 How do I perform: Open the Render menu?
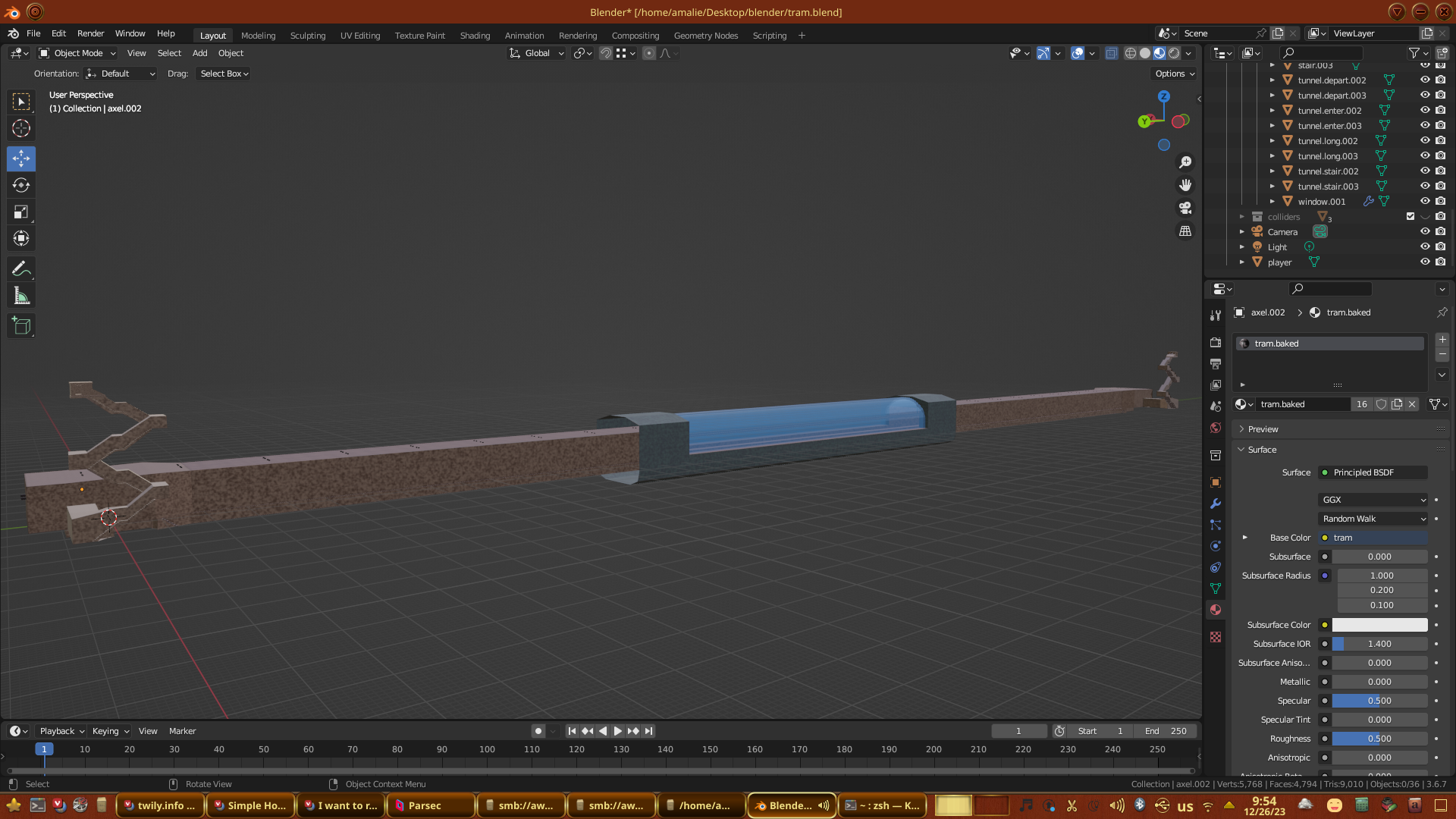90,33
